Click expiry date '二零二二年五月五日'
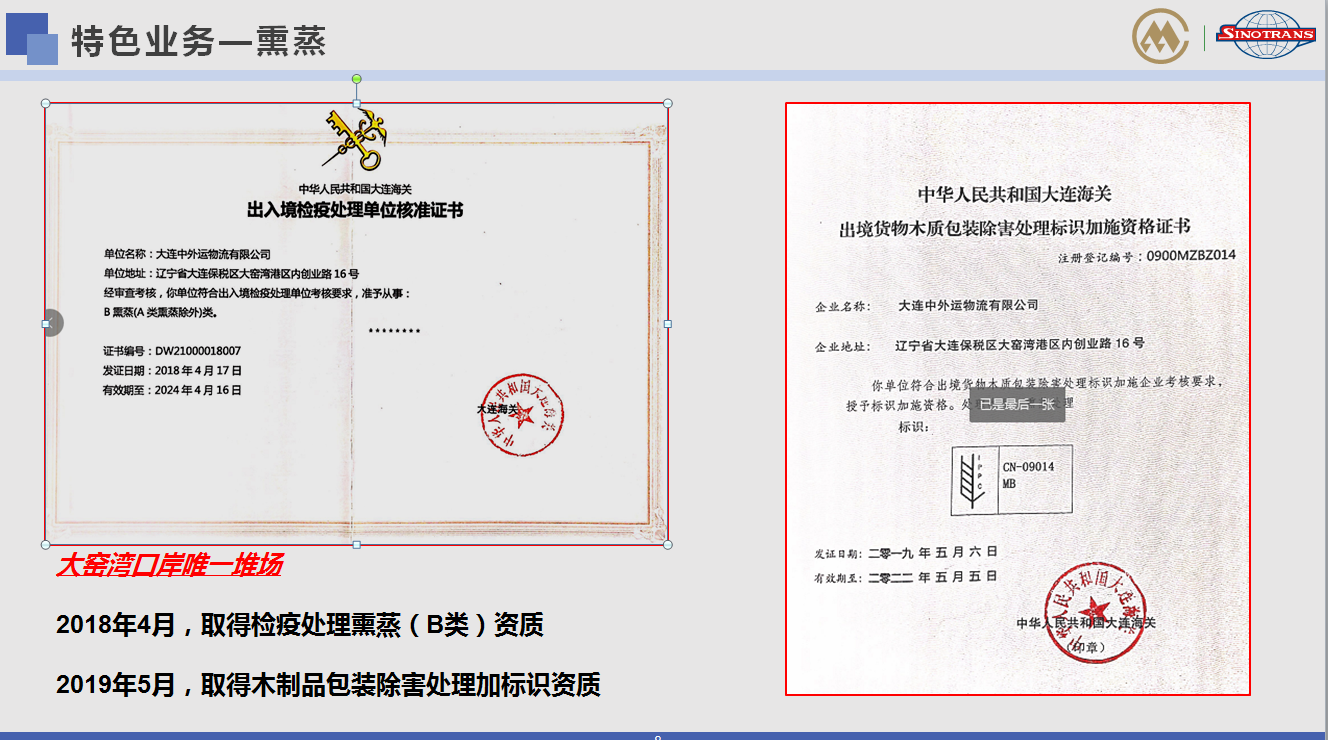 pos(933,577)
